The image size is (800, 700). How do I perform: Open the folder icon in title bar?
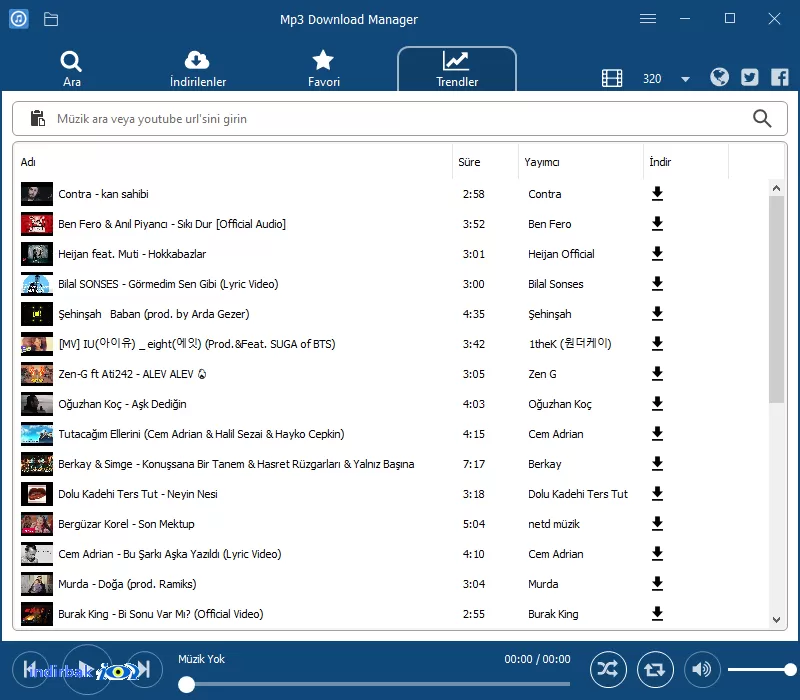51,19
